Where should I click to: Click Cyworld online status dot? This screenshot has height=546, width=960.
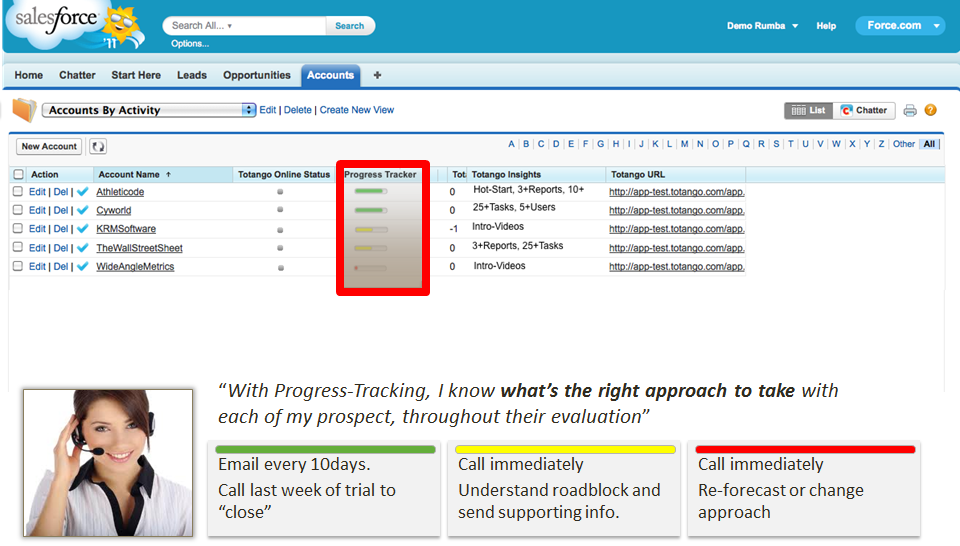[x=280, y=209]
